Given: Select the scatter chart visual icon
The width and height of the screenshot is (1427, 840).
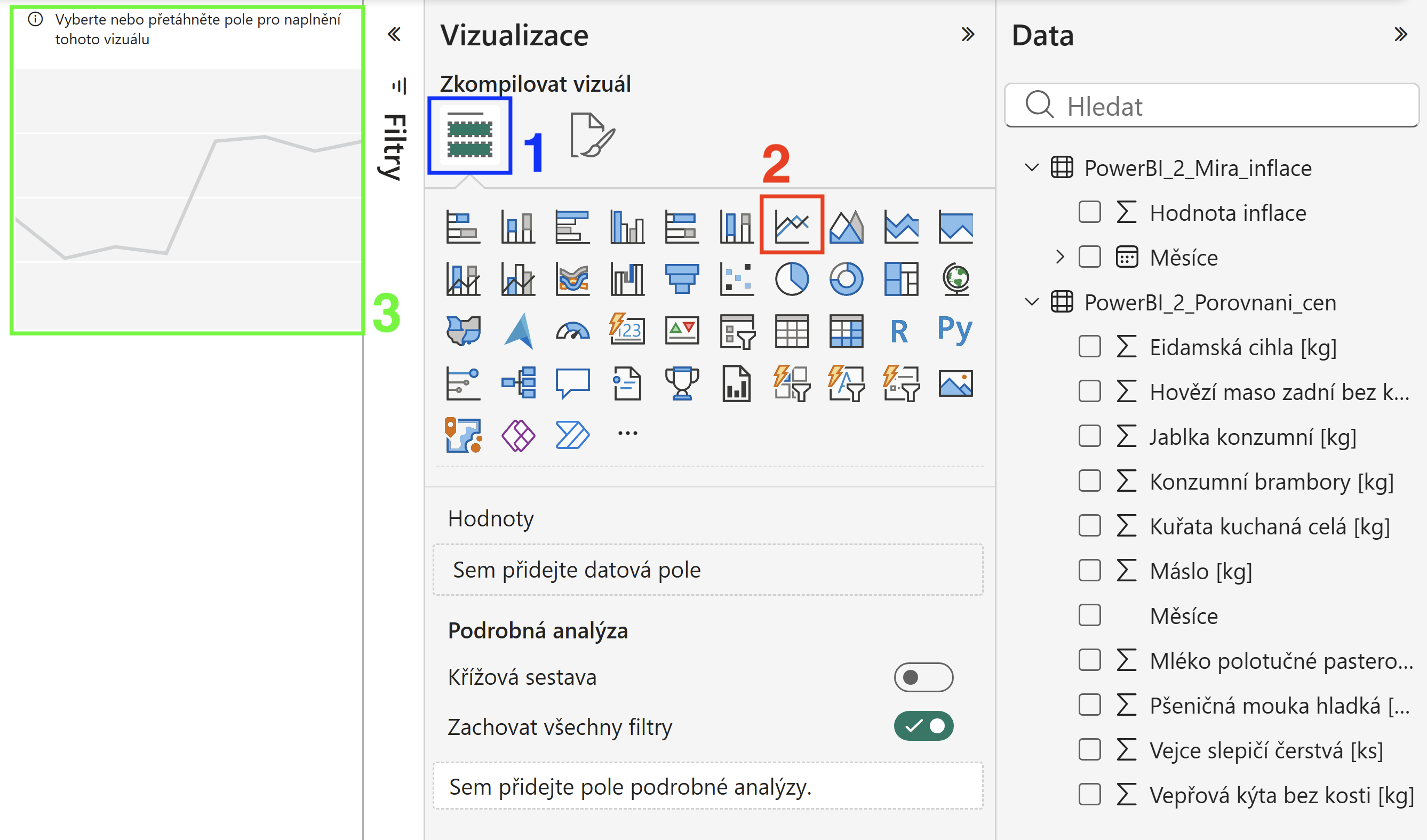Looking at the screenshot, I should click(x=736, y=278).
